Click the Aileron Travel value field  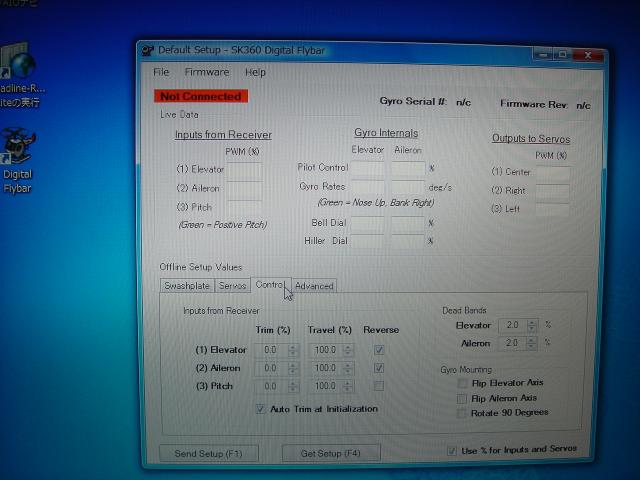click(326, 368)
